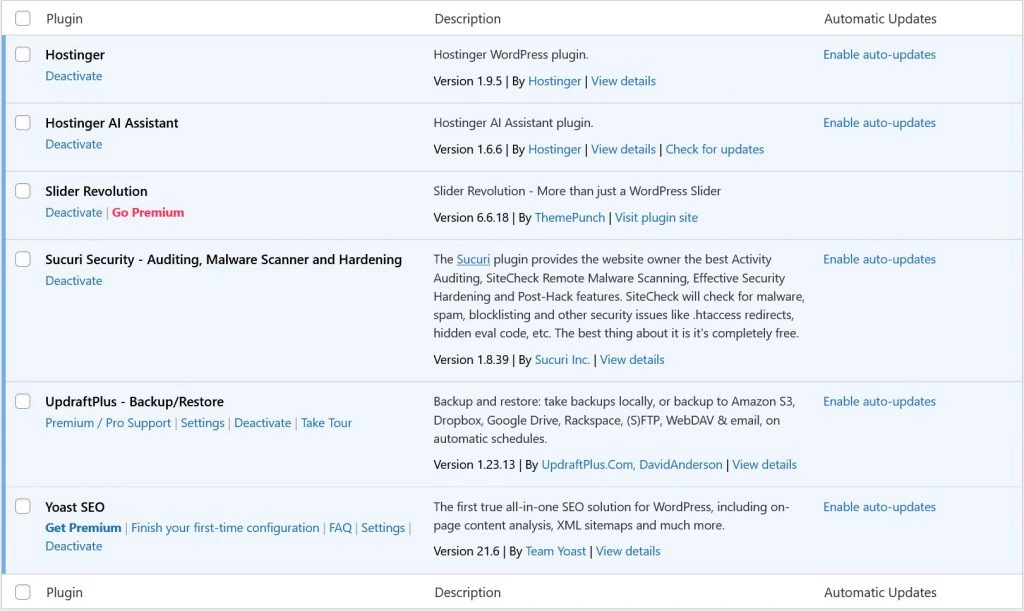The image size is (1024, 611).
Task: Check the Sucuri Security plugin checkbox
Action: coord(23,259)
